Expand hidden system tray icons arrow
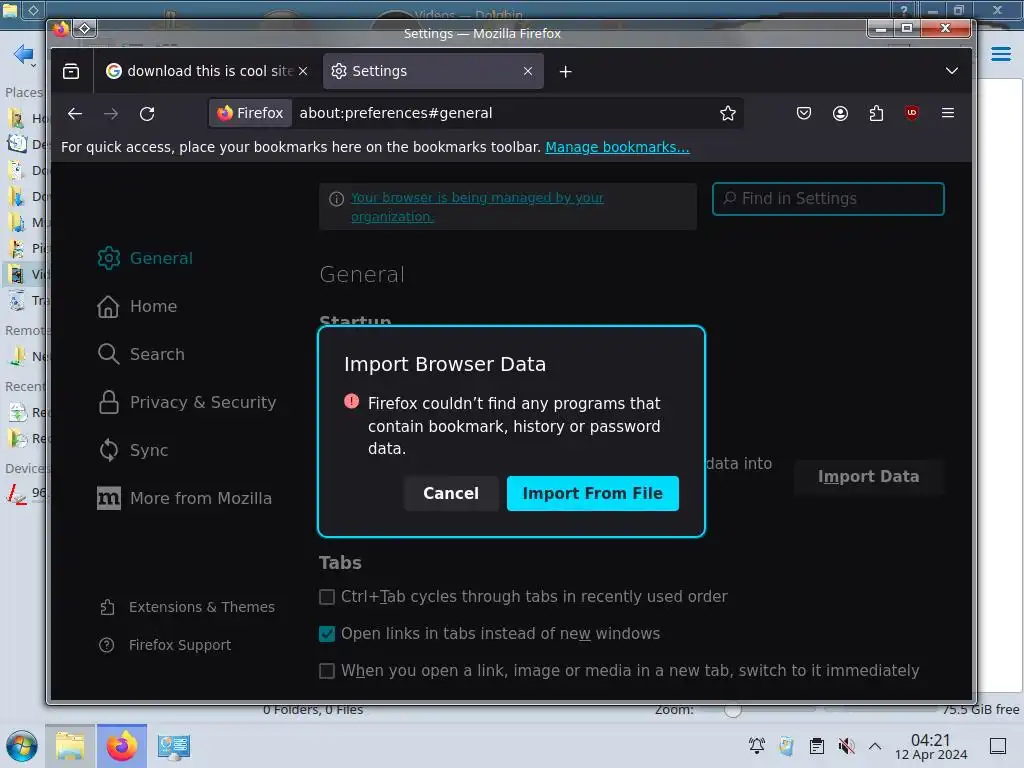Image resolution: width=1024 pixels, height=768 pixels. [875, 746]
